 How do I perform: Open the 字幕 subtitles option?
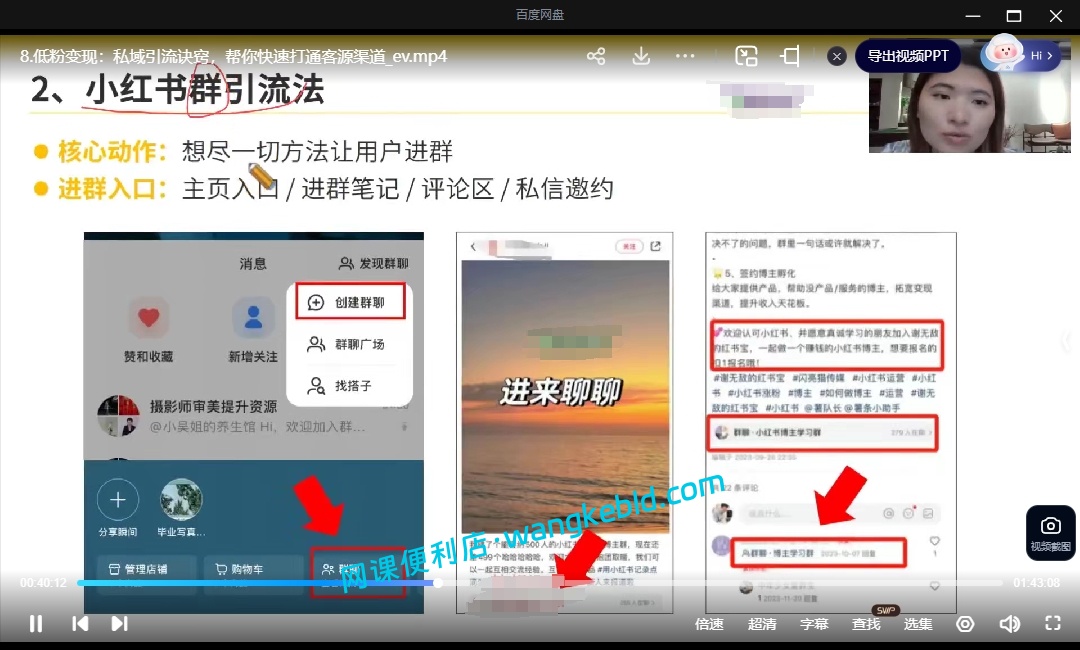tap(814, 624)
